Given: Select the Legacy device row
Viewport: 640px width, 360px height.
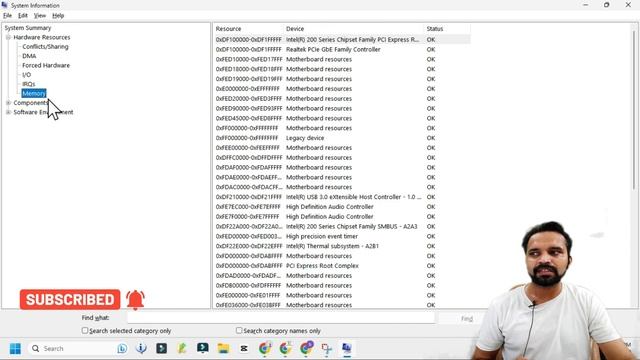Looking at the screenshot, I should 342,138.
